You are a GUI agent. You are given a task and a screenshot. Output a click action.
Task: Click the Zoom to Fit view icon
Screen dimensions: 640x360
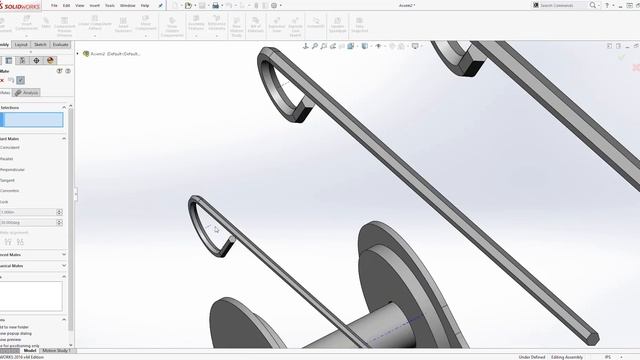315,46
